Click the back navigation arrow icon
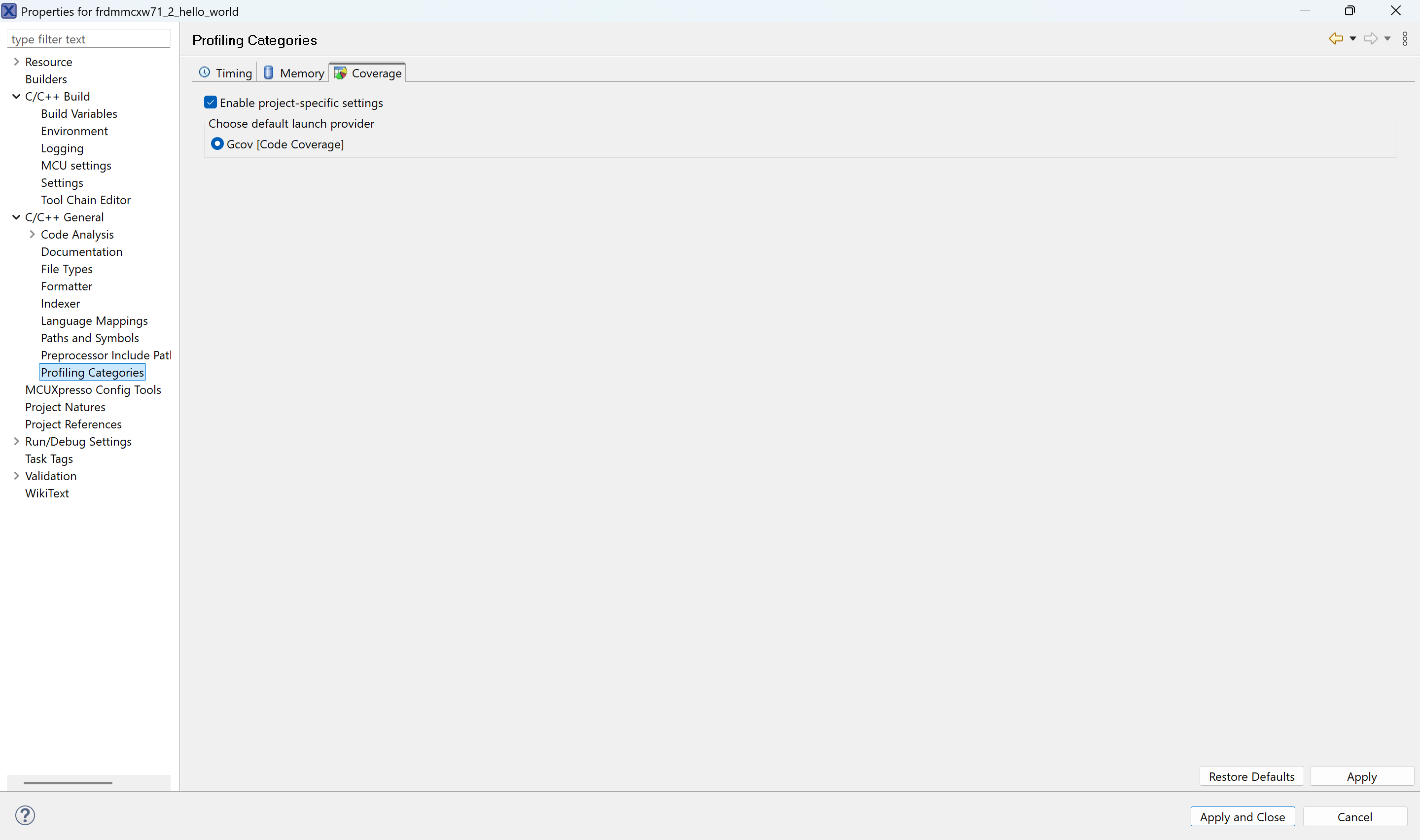The width and height of the screenshot is (1420, 840). [1336, 38]
